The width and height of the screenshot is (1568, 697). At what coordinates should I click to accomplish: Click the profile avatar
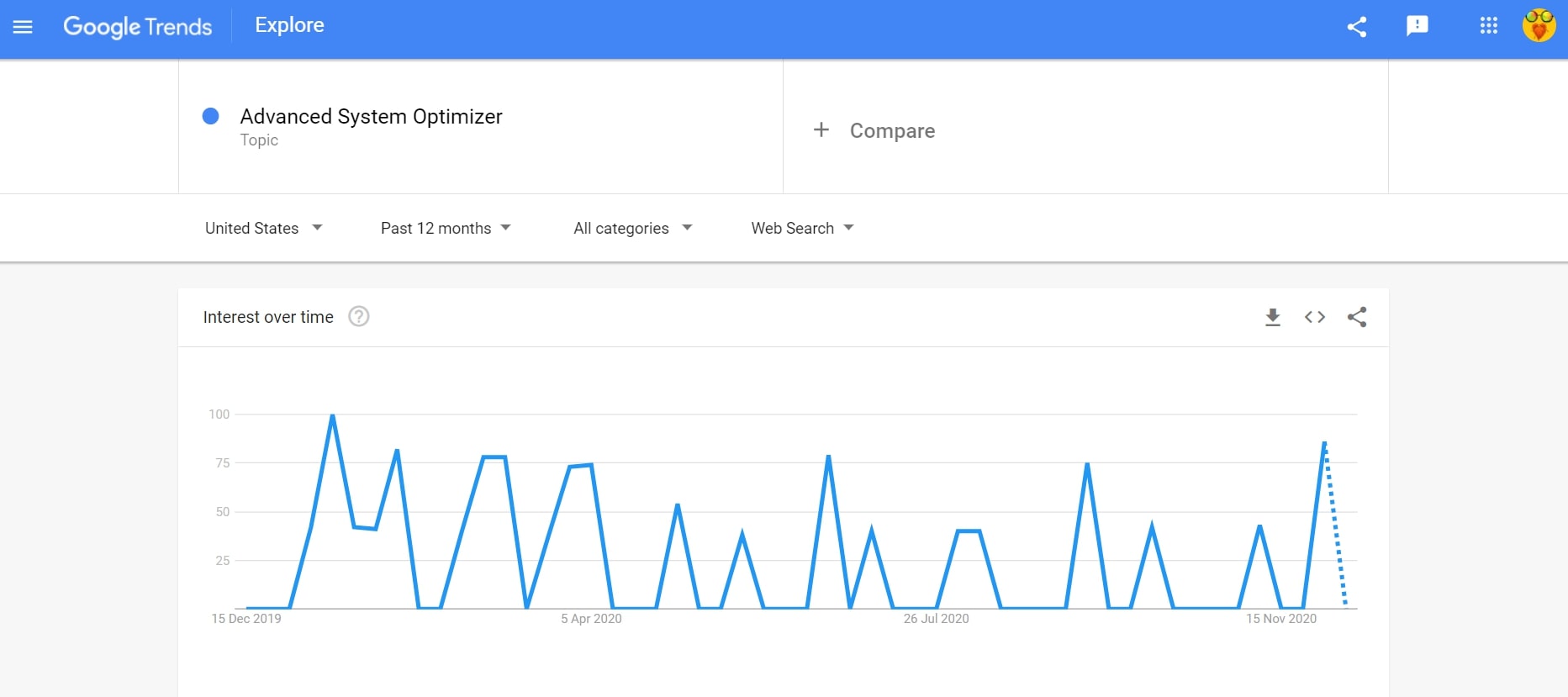click(x=1539, y=26)
